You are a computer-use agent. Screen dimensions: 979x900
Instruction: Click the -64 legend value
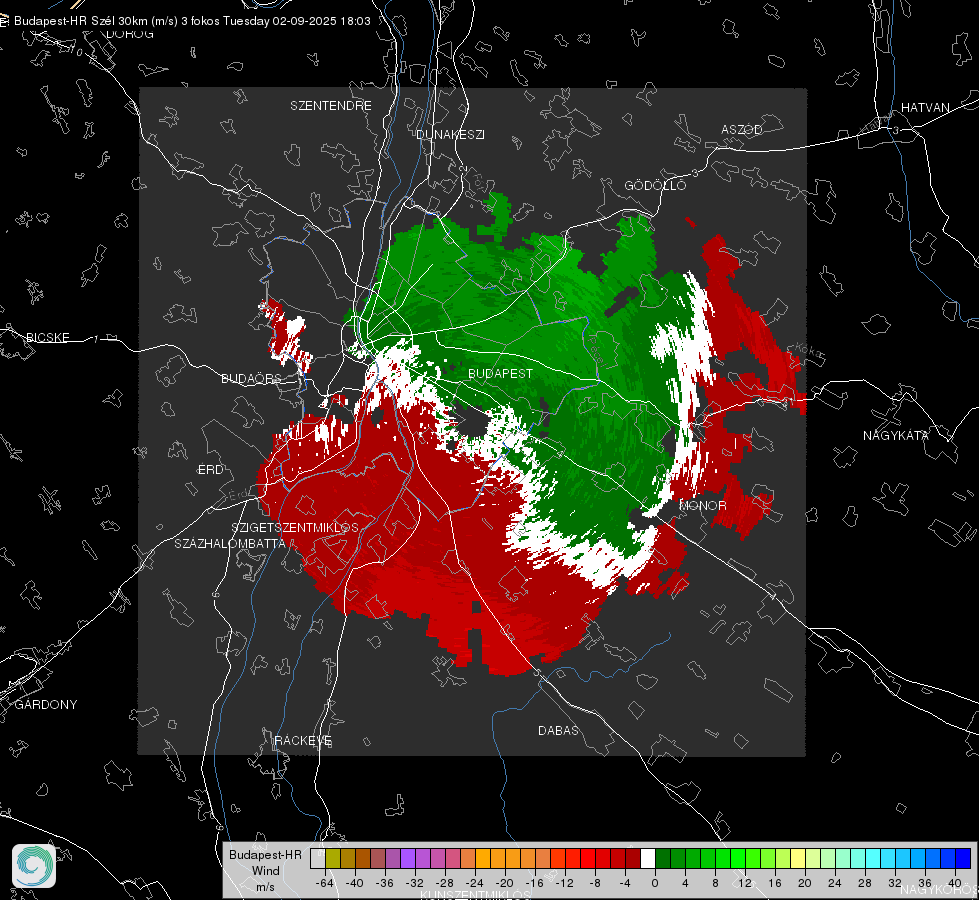(x=325, y=883)
